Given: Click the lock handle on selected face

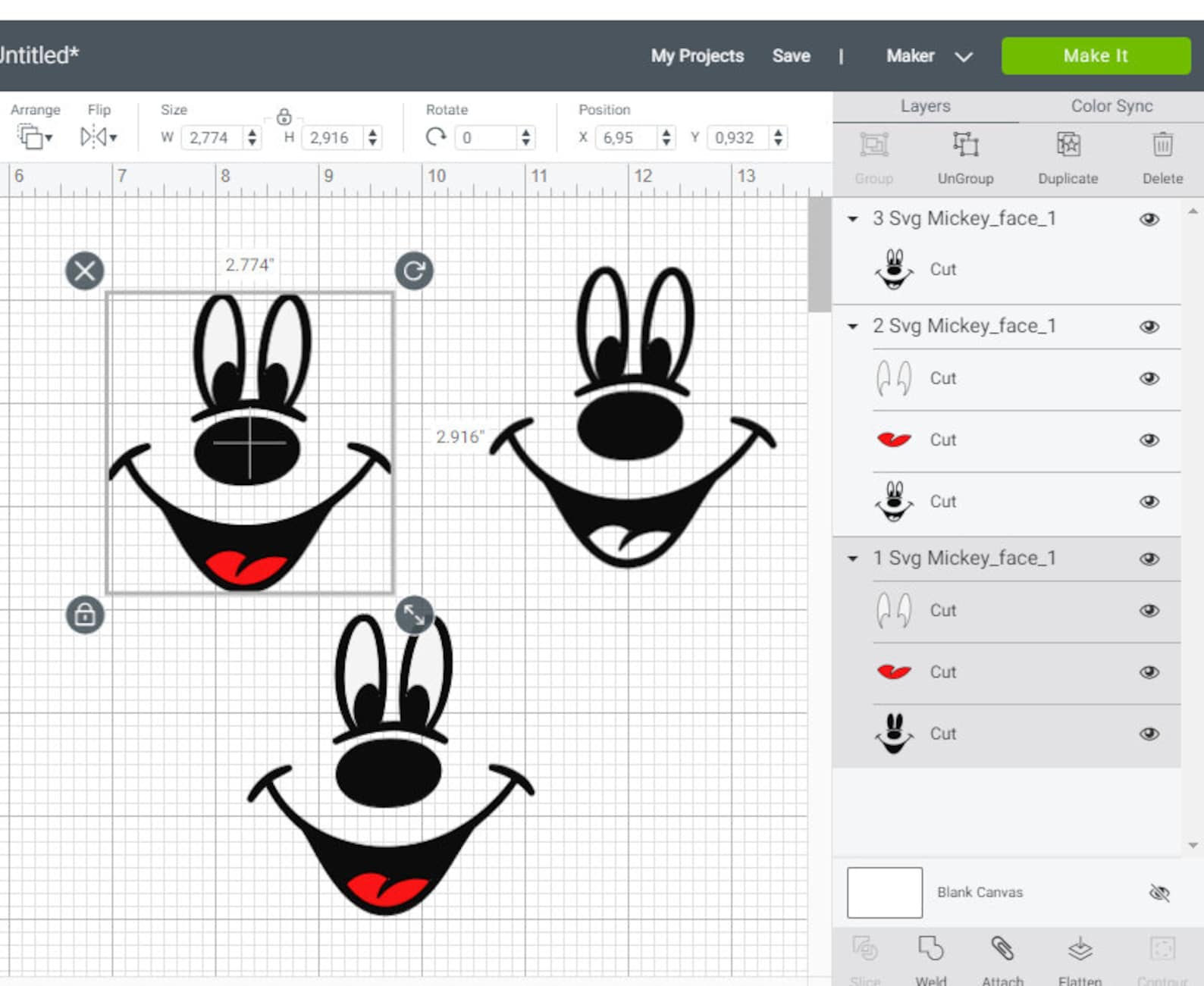Looking at the screenshot, I should coord(85,614).
